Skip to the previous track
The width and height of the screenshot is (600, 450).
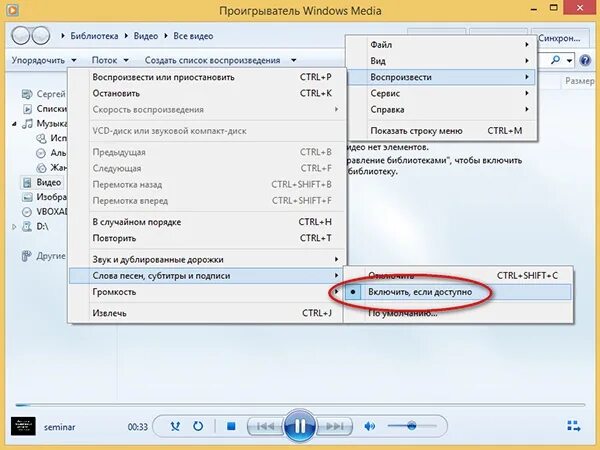pyautogui.click(x=265, y=426)
